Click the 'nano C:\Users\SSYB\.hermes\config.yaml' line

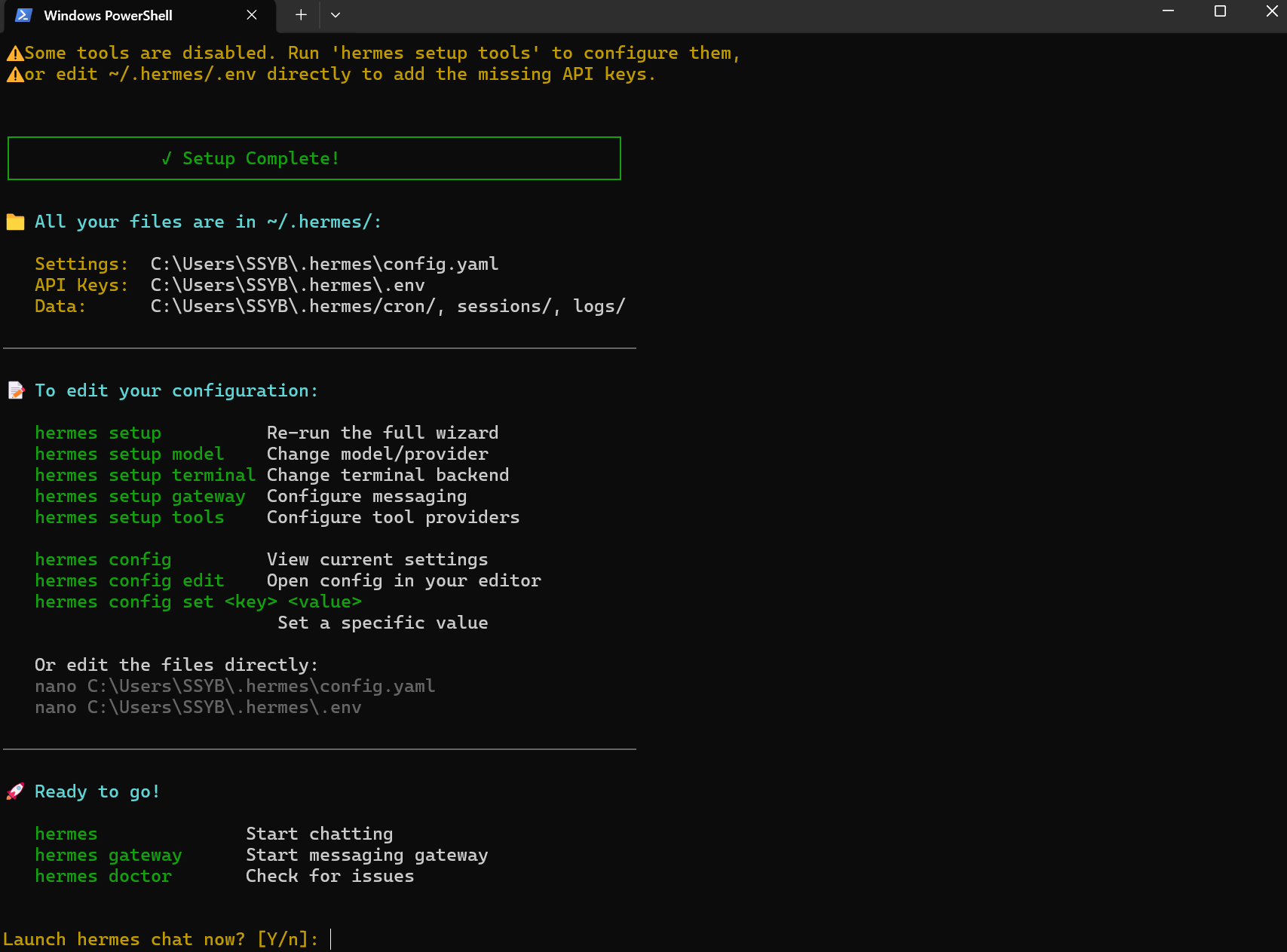click(234, 687)
